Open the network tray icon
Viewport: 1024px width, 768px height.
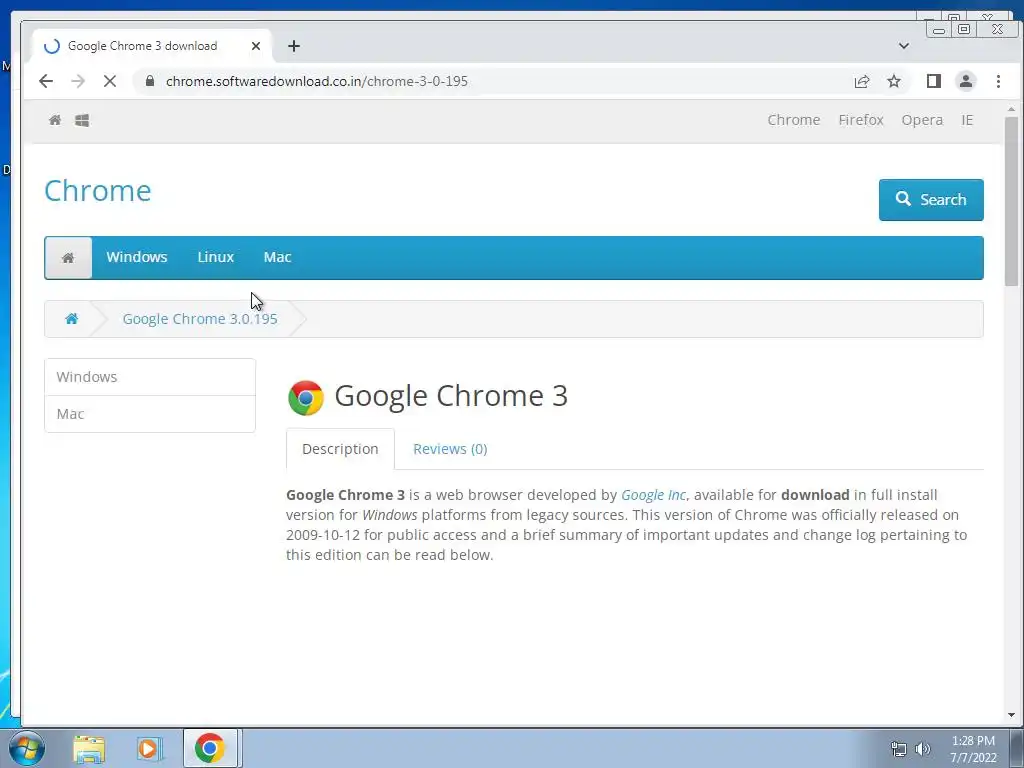[899, 749]
